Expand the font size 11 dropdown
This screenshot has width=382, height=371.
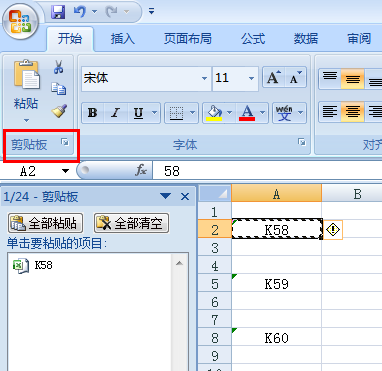pos(251,79)
